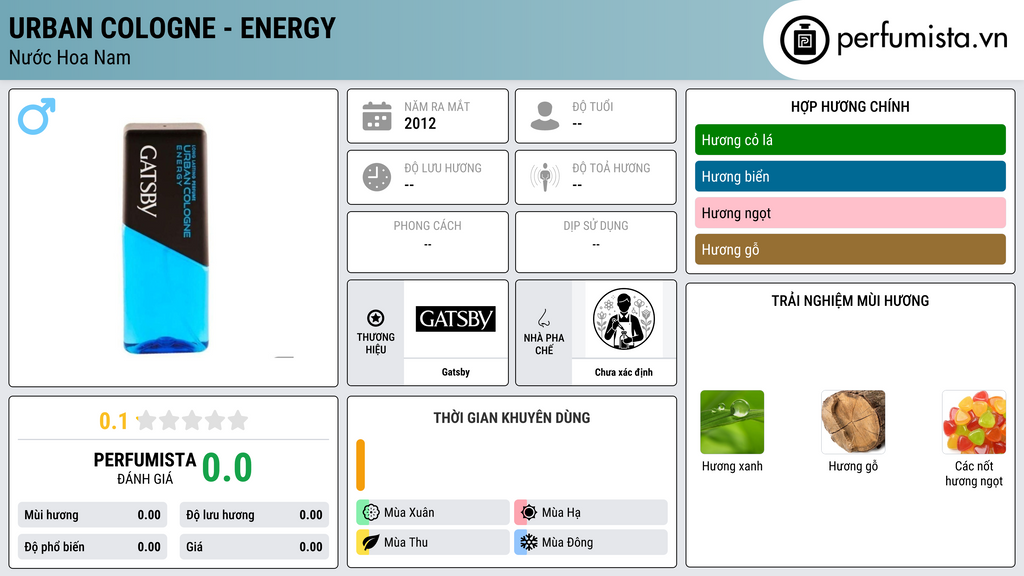Select the Hương ngọt pink bar

pos(850,213)
